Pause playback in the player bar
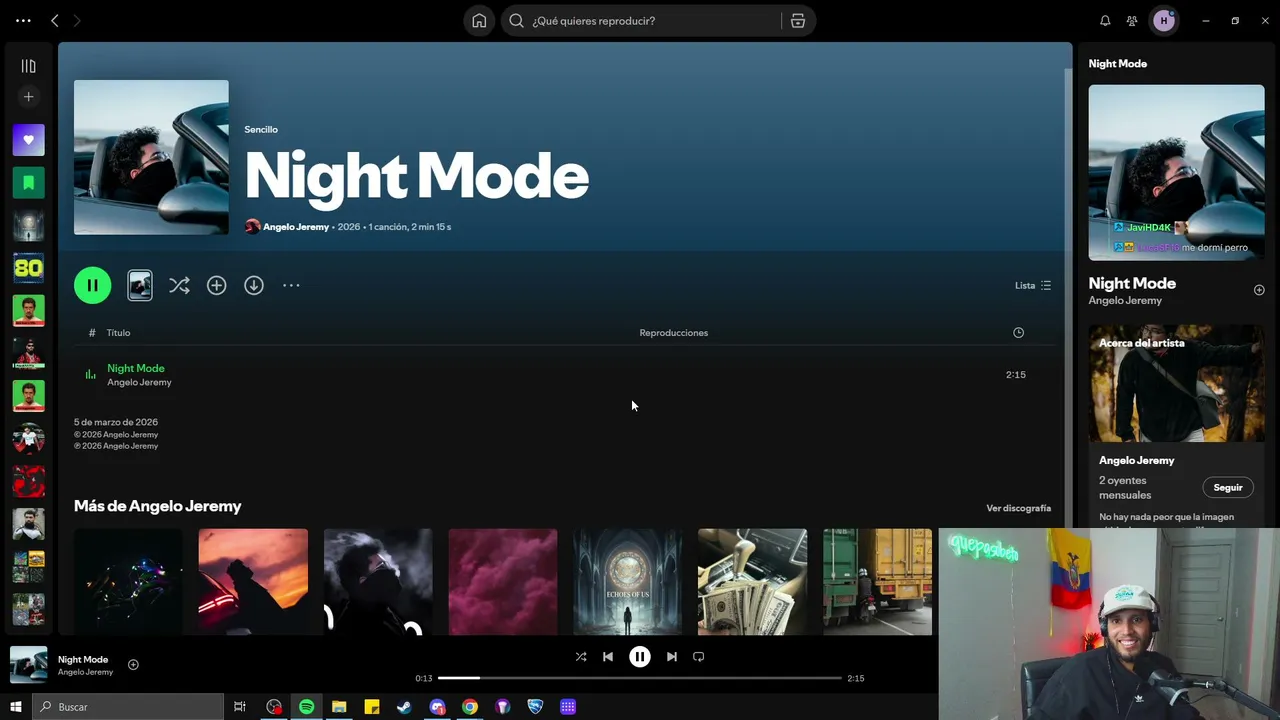Viewport: 1280px width, 720px height. 640,657
